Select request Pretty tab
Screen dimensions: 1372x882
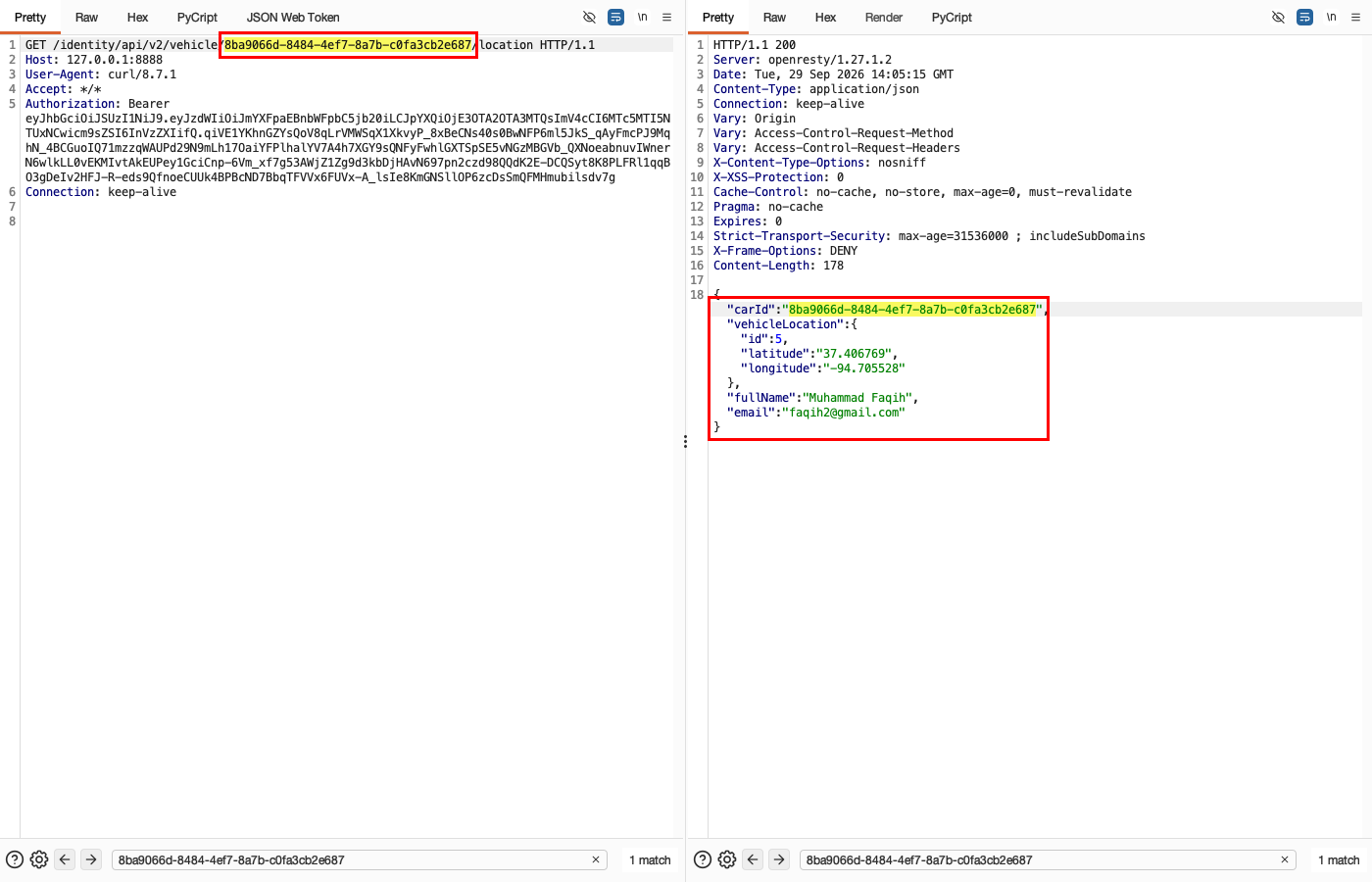pyautogui.click(x=30, y=18)
